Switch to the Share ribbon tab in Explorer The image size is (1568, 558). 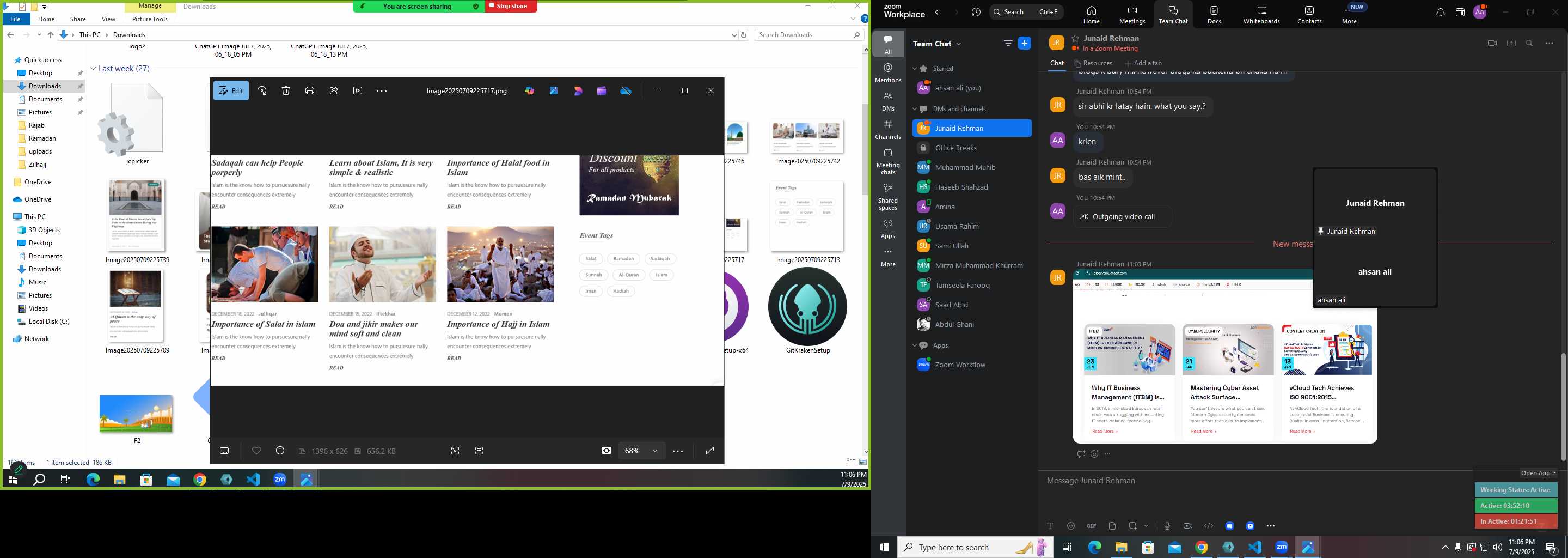[78, 19]
